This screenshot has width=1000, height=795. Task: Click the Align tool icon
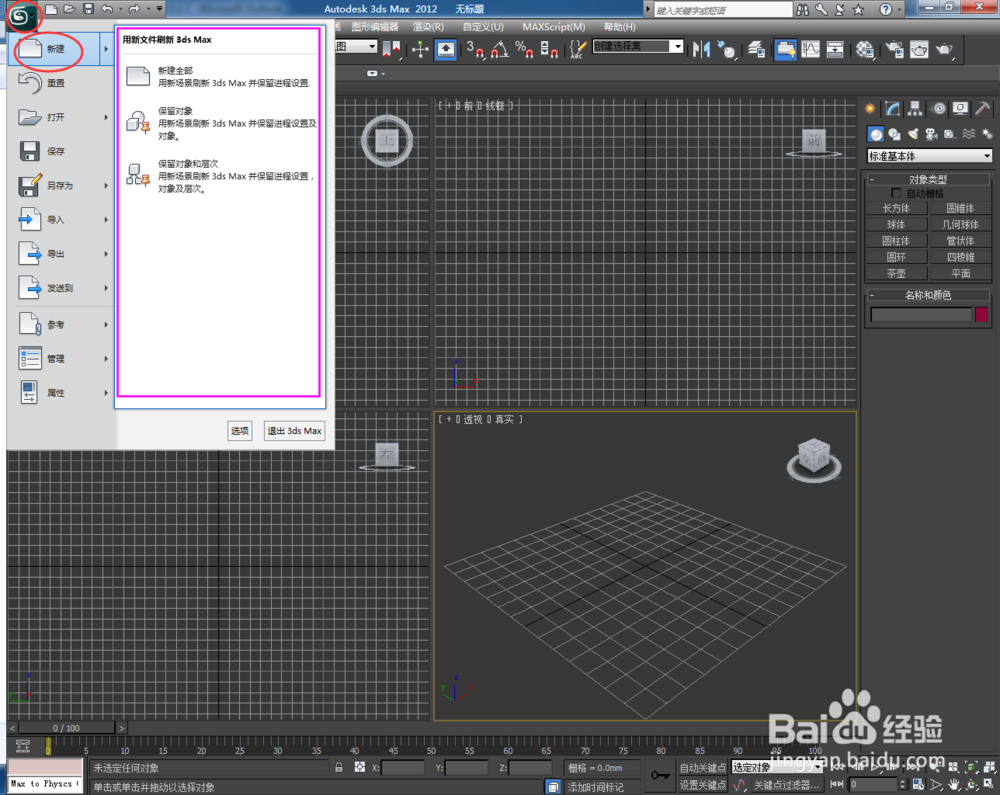tap(726, 49)
